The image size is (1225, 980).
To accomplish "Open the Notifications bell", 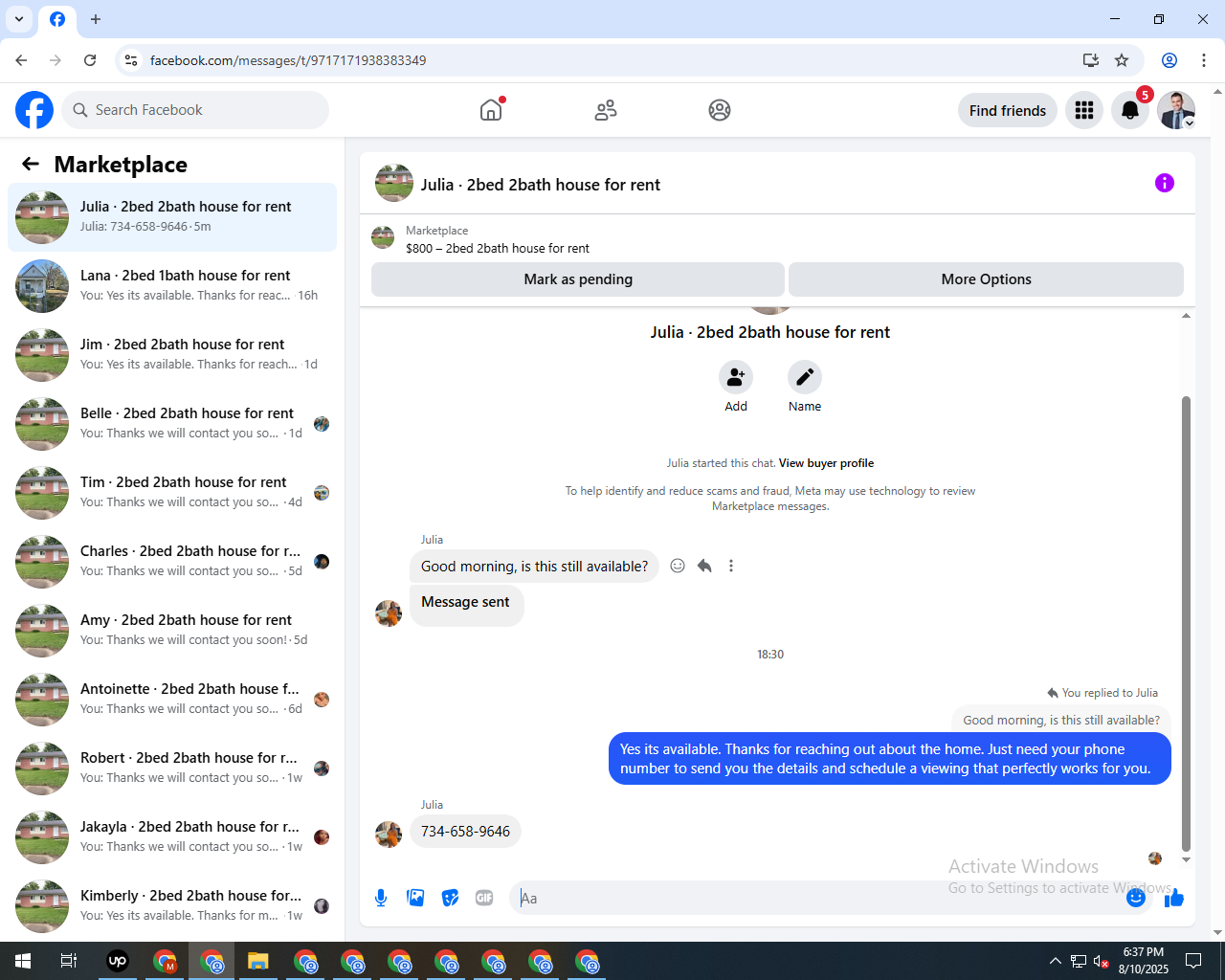I will coord(1130,110).
